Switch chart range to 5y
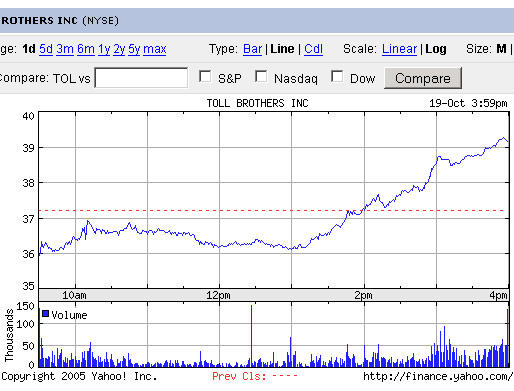 (x=134, y=49)
